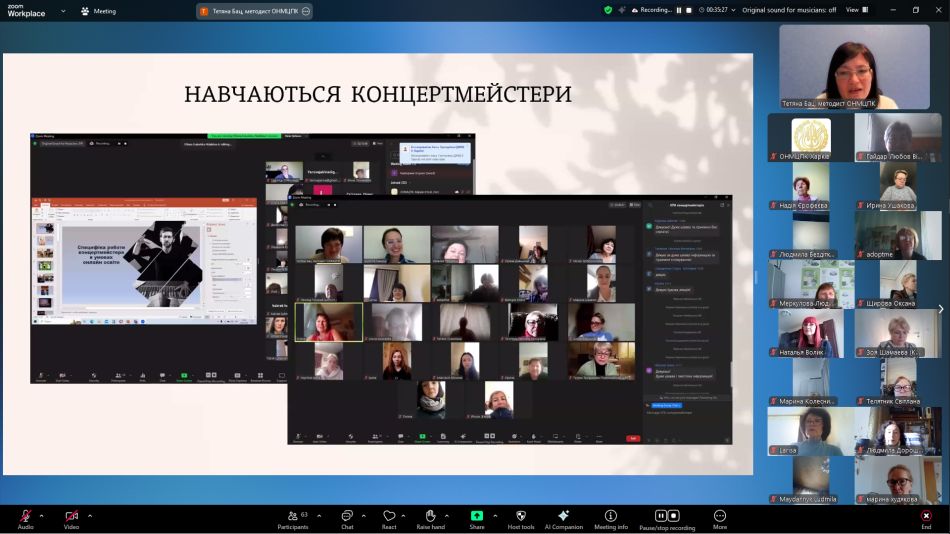
Task: Start camera with the Video icon
Action: 71,516
